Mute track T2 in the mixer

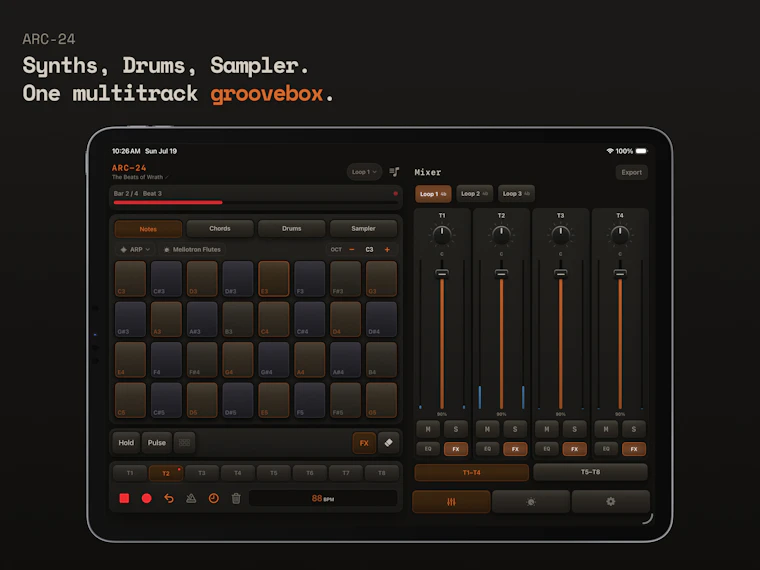pyautogui.click(x=487, y=429)
